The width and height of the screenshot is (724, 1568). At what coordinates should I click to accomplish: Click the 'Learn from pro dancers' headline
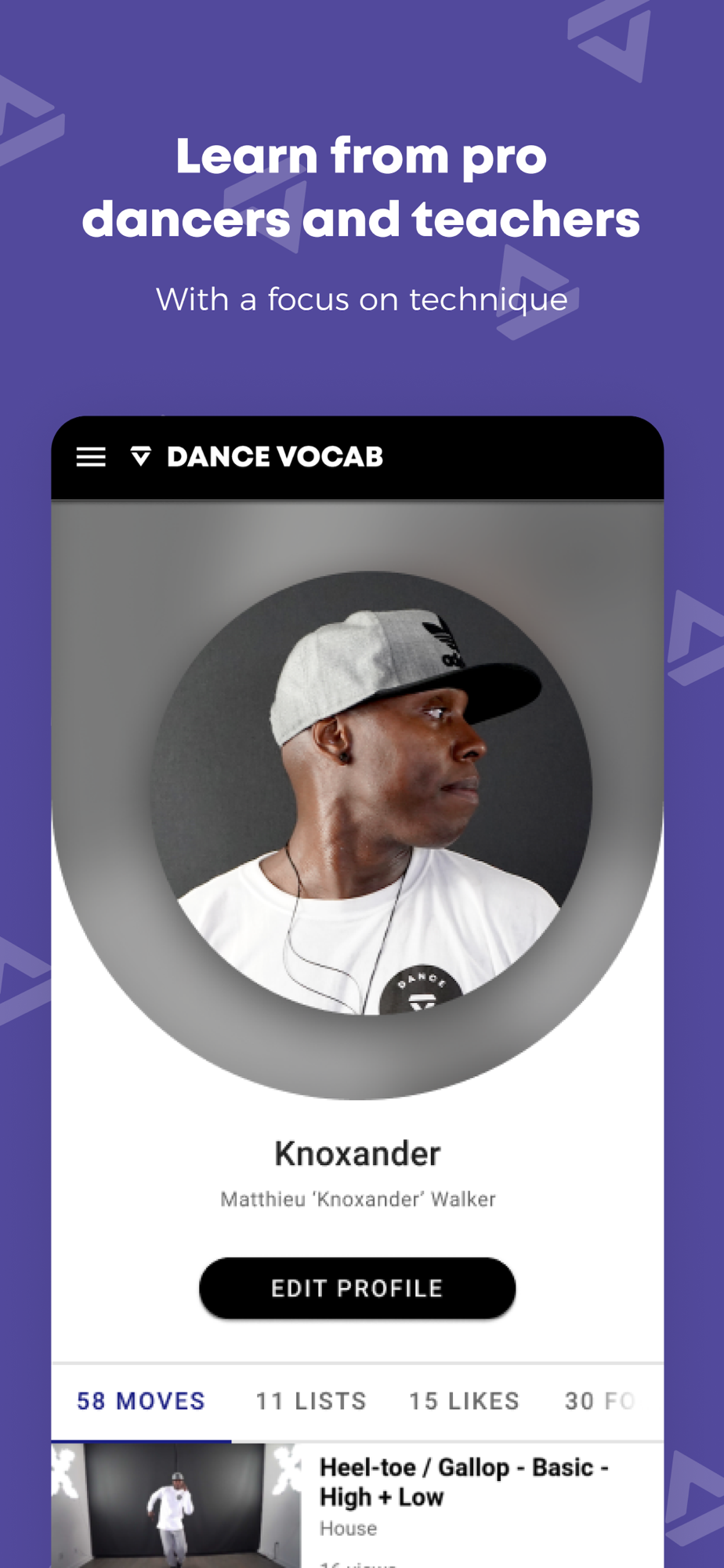pyautogui.click(x=361, y=187)
